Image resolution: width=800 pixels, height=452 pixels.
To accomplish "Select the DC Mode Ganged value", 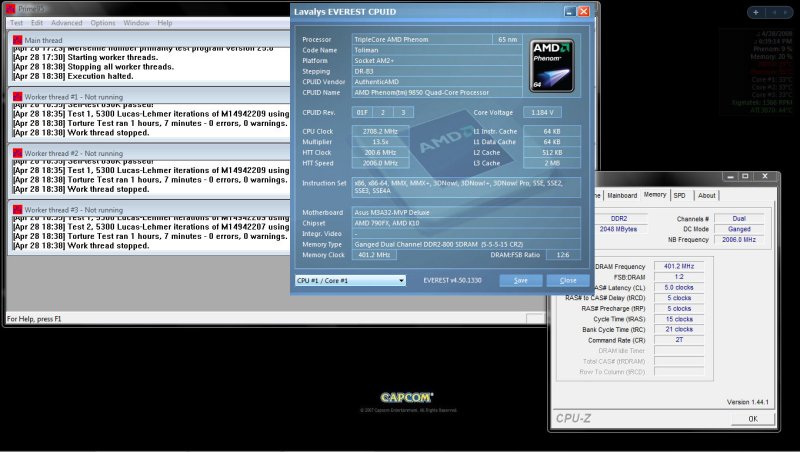I will 739,230.
